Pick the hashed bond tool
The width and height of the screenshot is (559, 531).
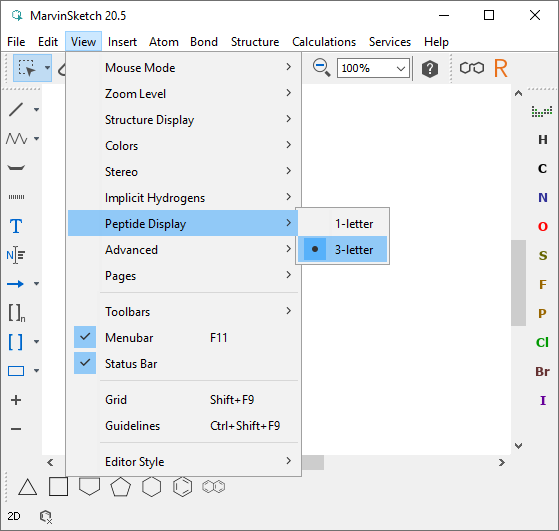click(16, 197)
